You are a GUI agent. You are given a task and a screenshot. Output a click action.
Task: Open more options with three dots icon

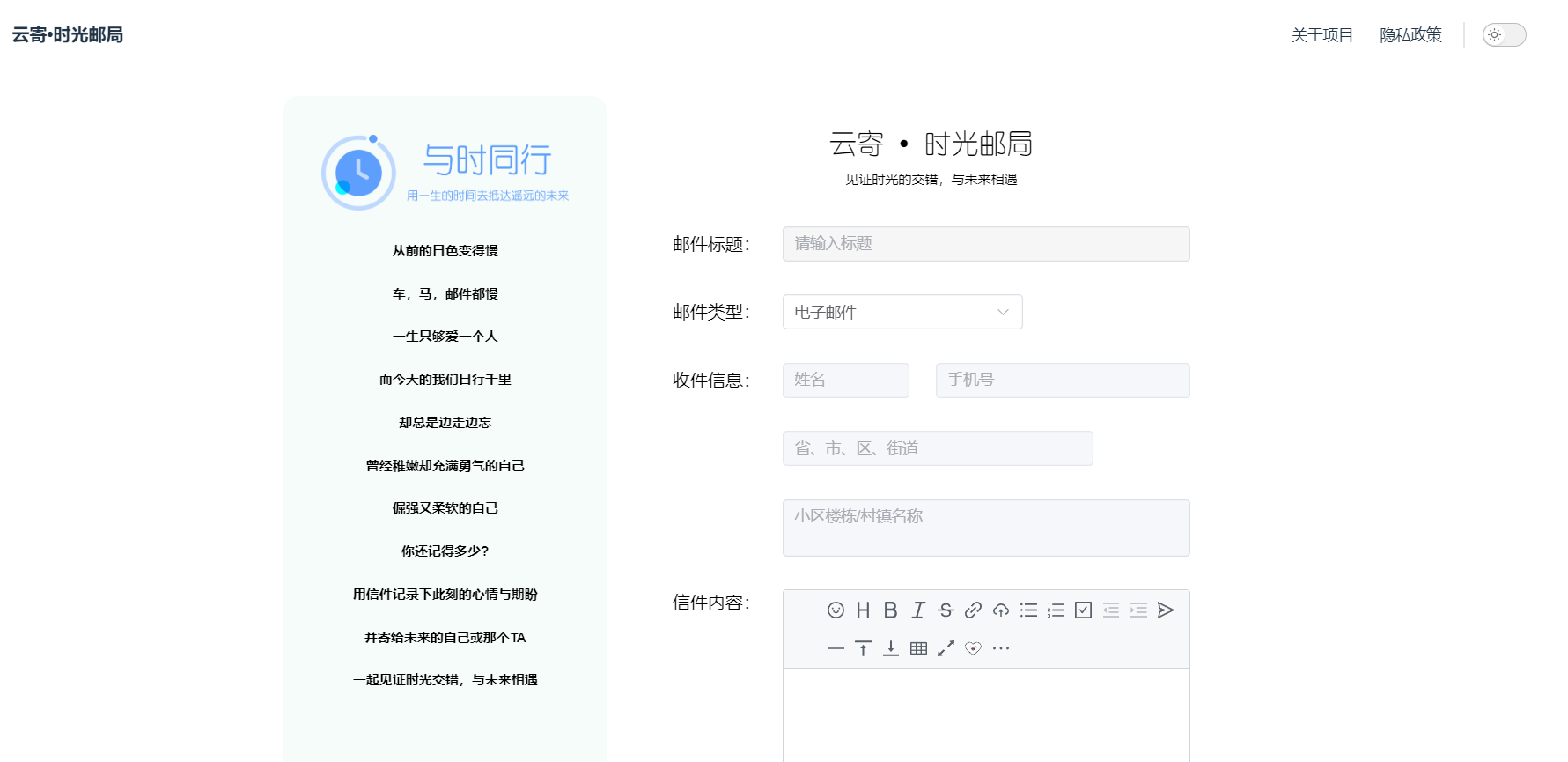[x=1001, y=648]
